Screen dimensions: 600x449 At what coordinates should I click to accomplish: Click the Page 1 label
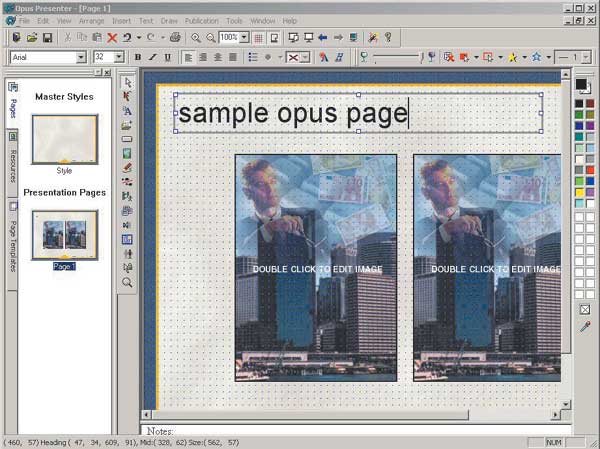pyautogui.click(x=64, y=266)
